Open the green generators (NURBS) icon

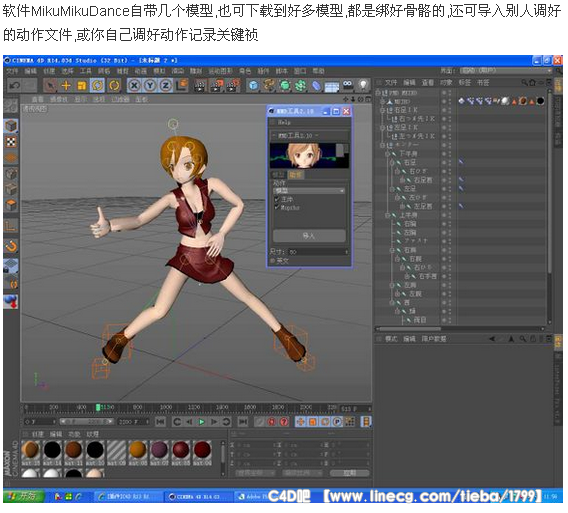pyautogui.click(x=285, y=86)
